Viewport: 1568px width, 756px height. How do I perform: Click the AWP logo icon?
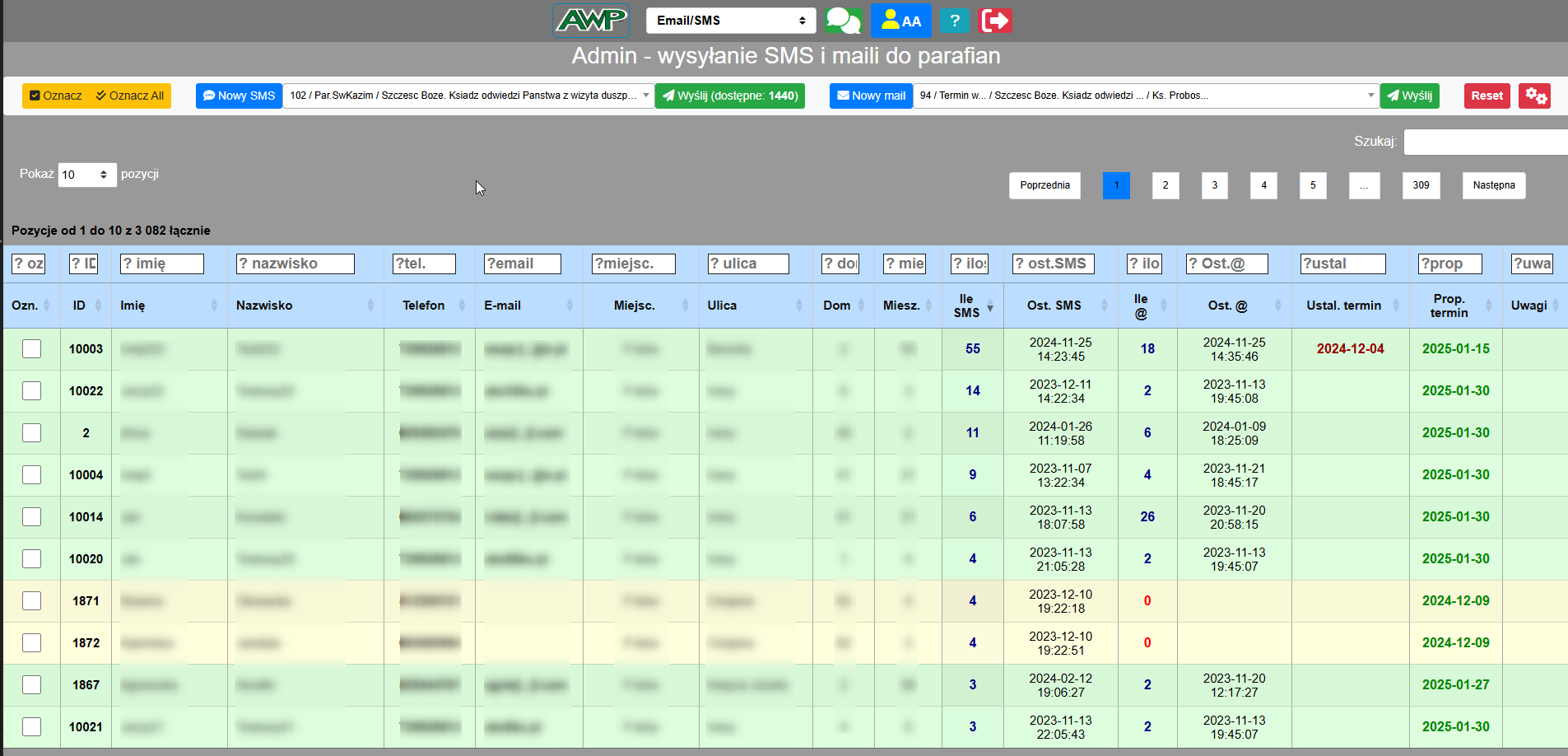[x=591, y=21]
